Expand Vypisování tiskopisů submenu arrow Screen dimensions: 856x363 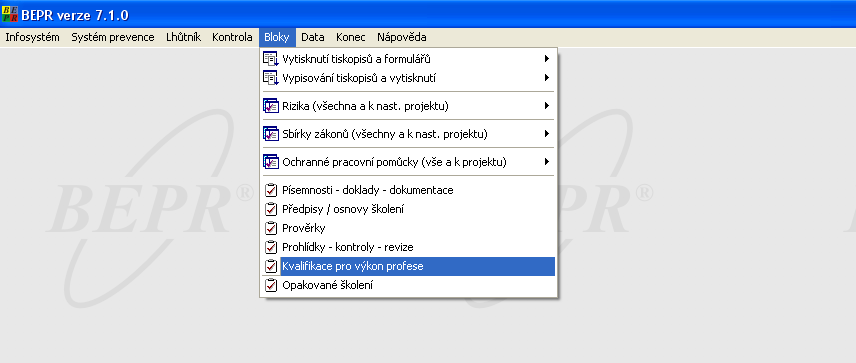point(546,78)
